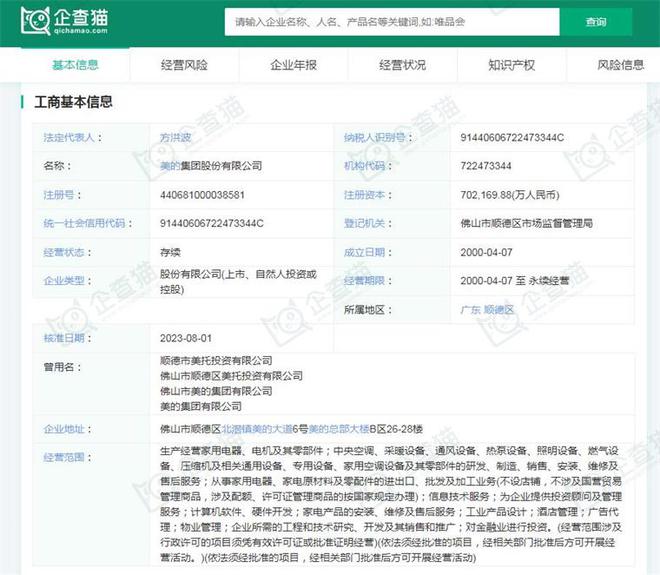Viewport: 660px width, 575px height.
Task: Click the 纳税人识别号 label
Action: click(375, 138)
